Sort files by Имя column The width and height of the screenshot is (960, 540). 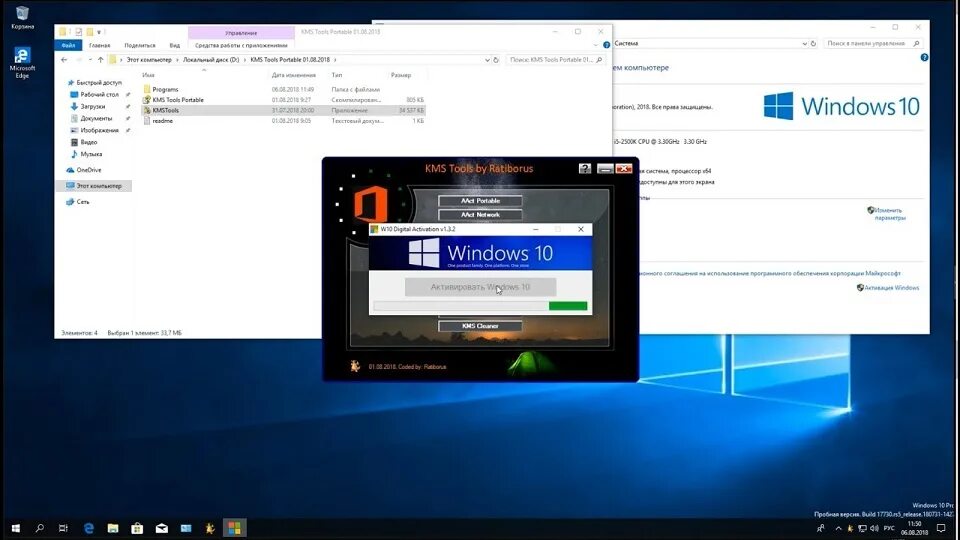(148, 75)
